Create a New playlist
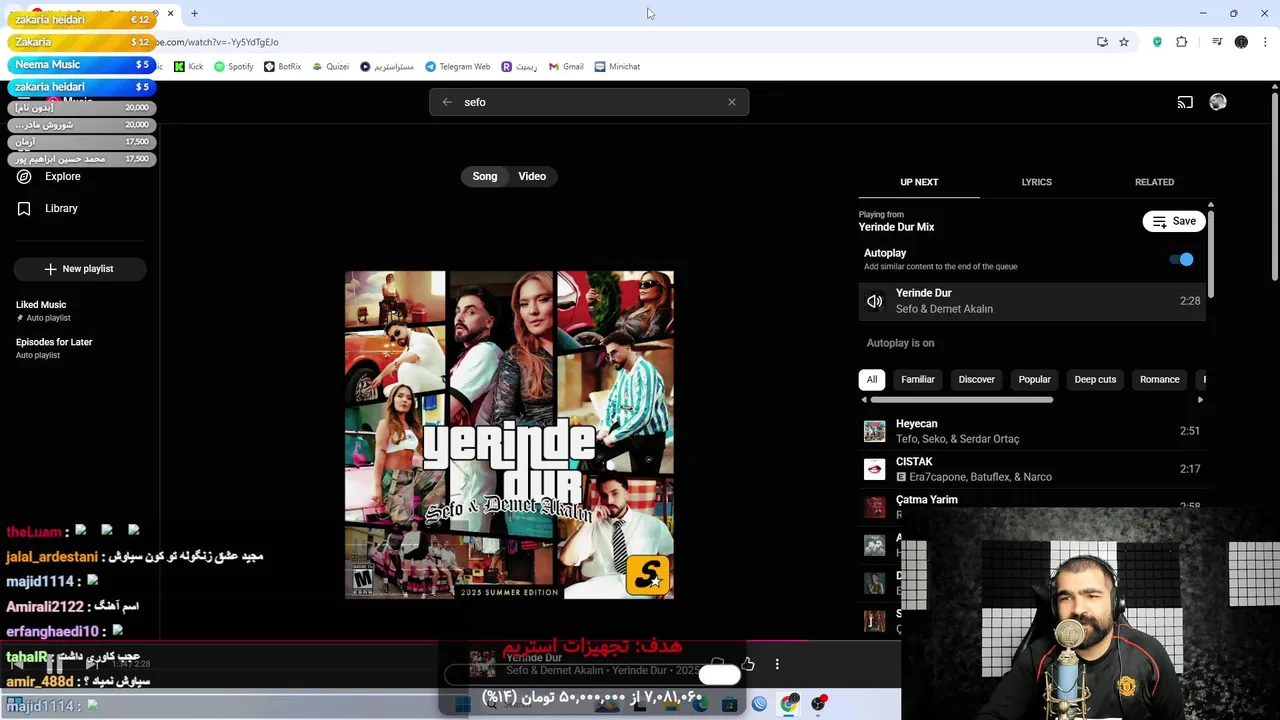1280x720 pixels. 80,269
